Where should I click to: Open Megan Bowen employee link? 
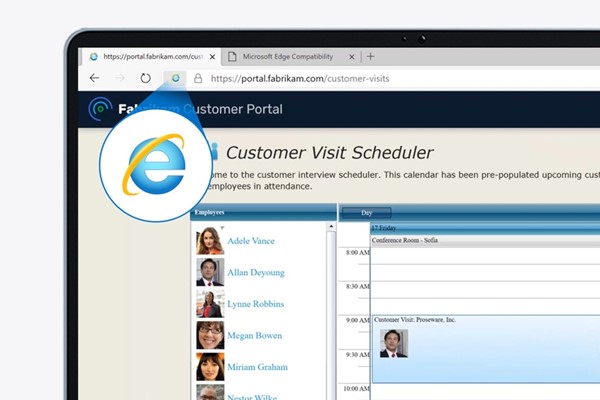pos(254,336)
